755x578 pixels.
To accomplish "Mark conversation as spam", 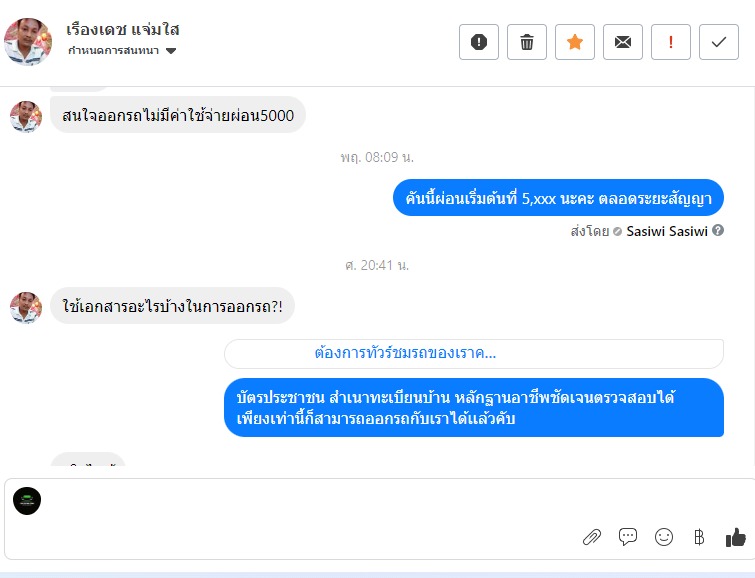I will [479, 42].
